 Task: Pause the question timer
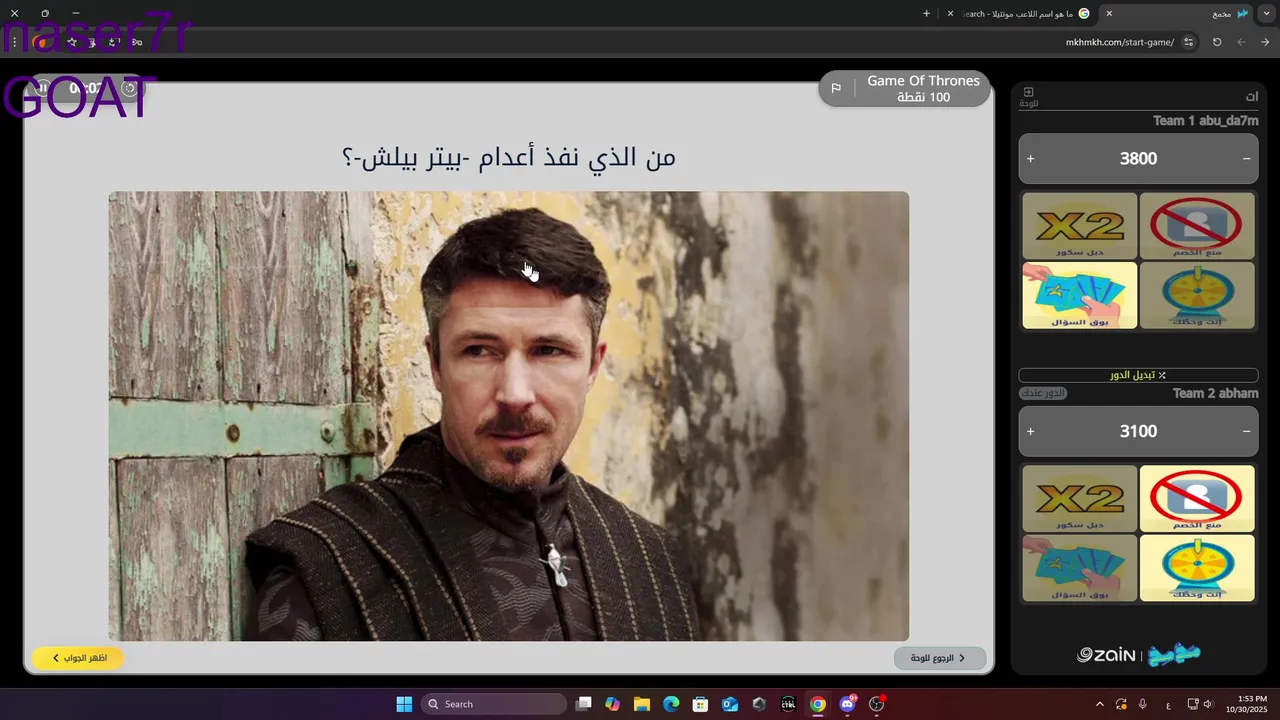pos(43,88)
